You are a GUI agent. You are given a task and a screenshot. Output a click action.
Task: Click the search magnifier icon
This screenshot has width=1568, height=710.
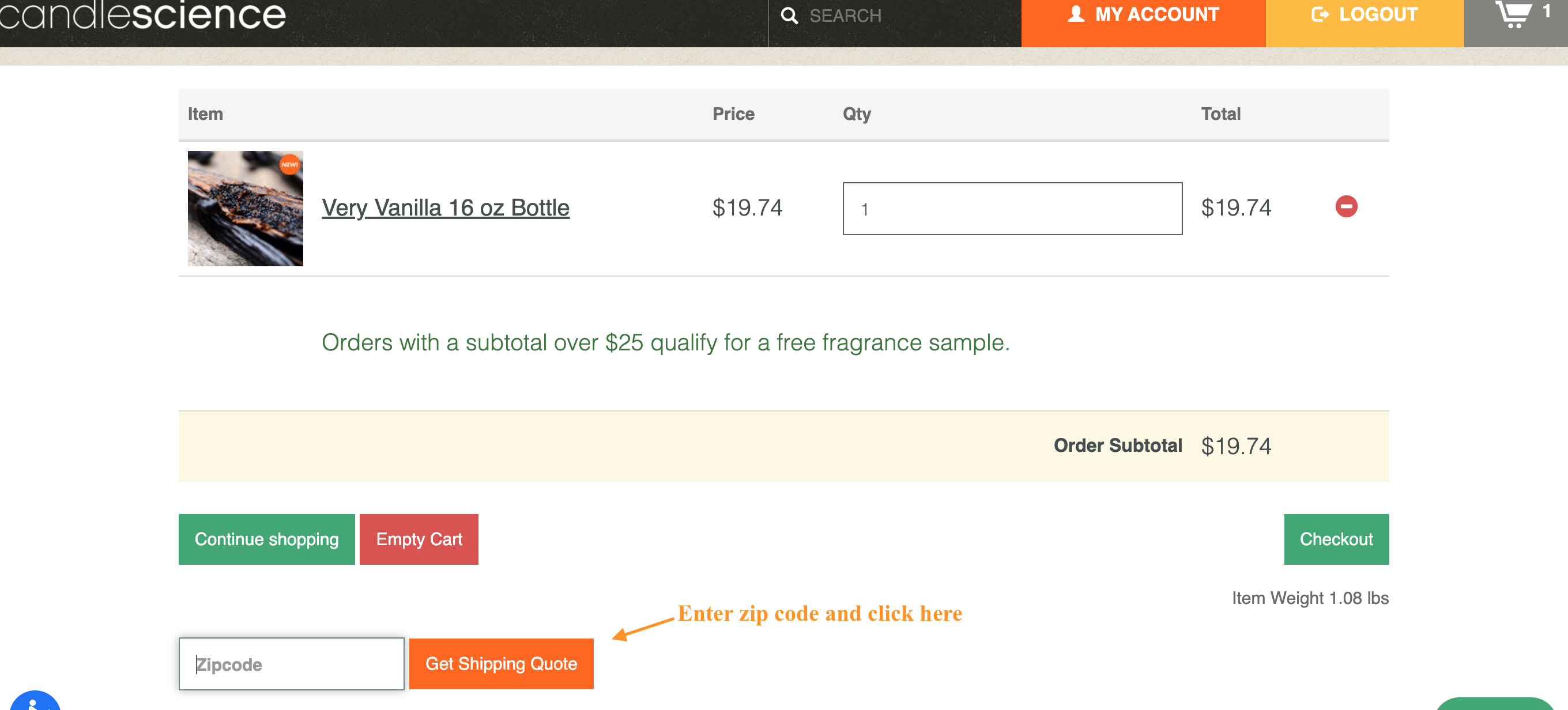[789, 15]
